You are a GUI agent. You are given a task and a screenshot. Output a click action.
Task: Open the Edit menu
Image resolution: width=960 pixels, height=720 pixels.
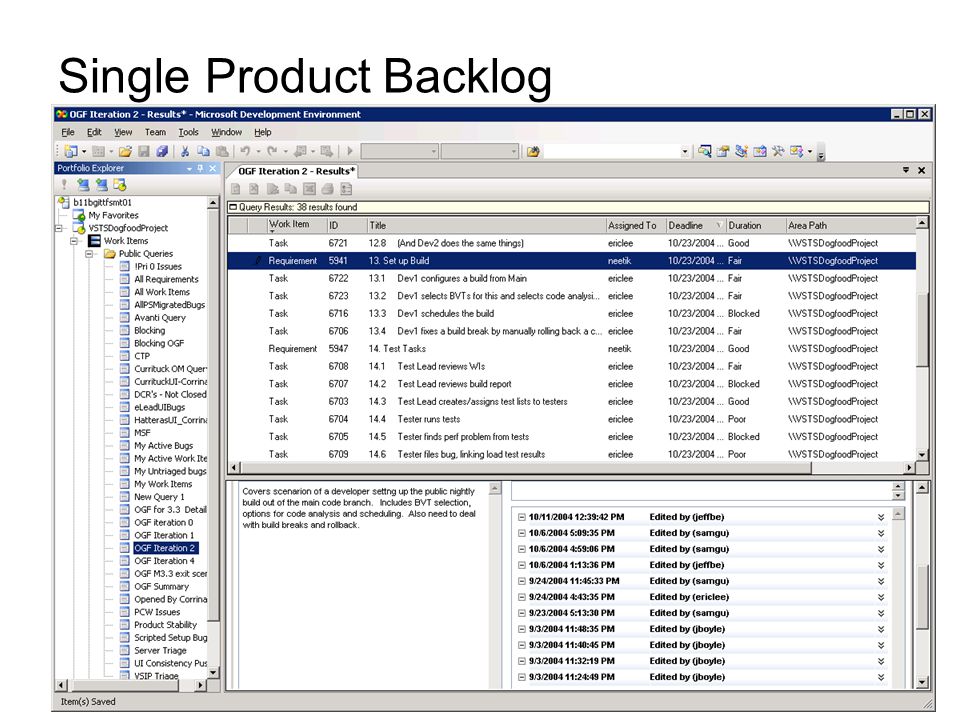(94, 132)
